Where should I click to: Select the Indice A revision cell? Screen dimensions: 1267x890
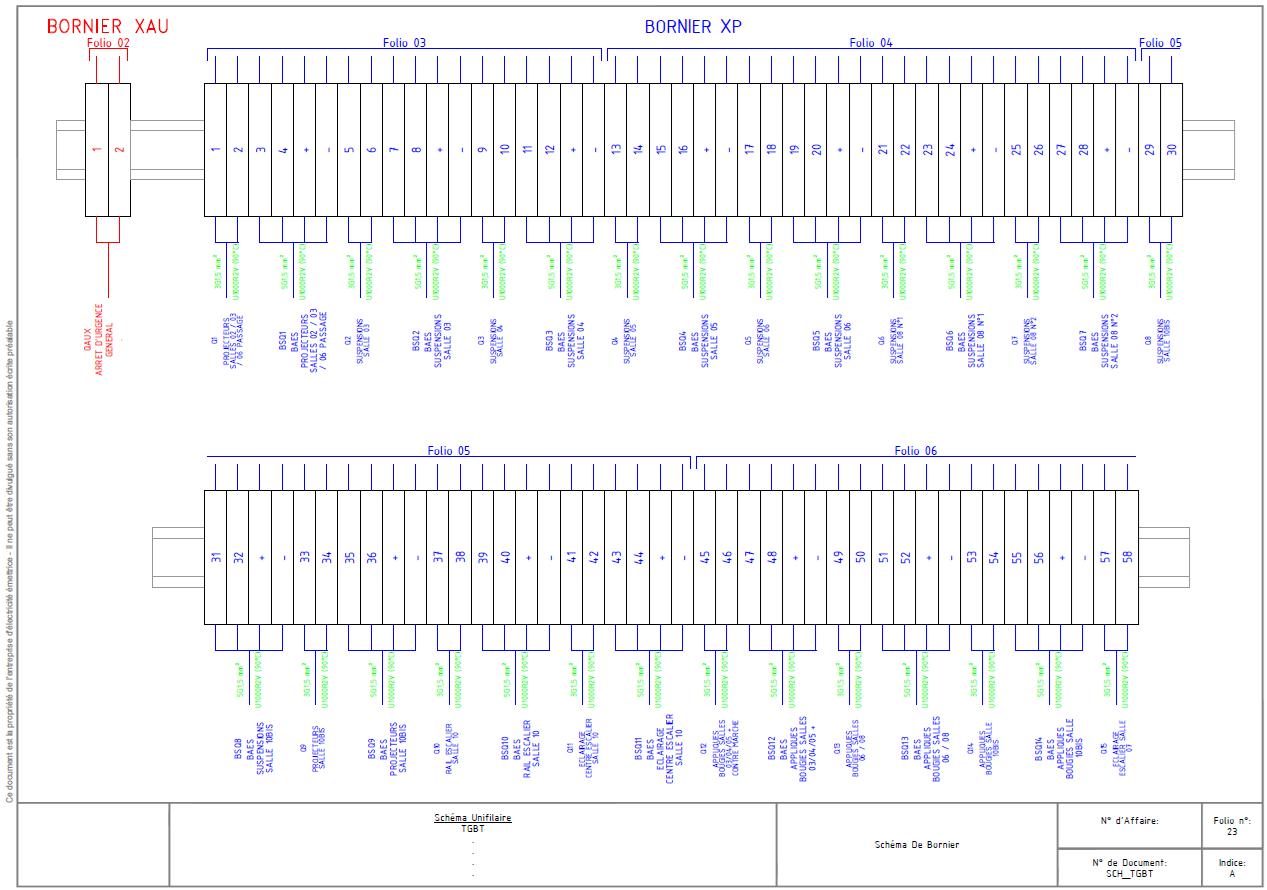1231,867
